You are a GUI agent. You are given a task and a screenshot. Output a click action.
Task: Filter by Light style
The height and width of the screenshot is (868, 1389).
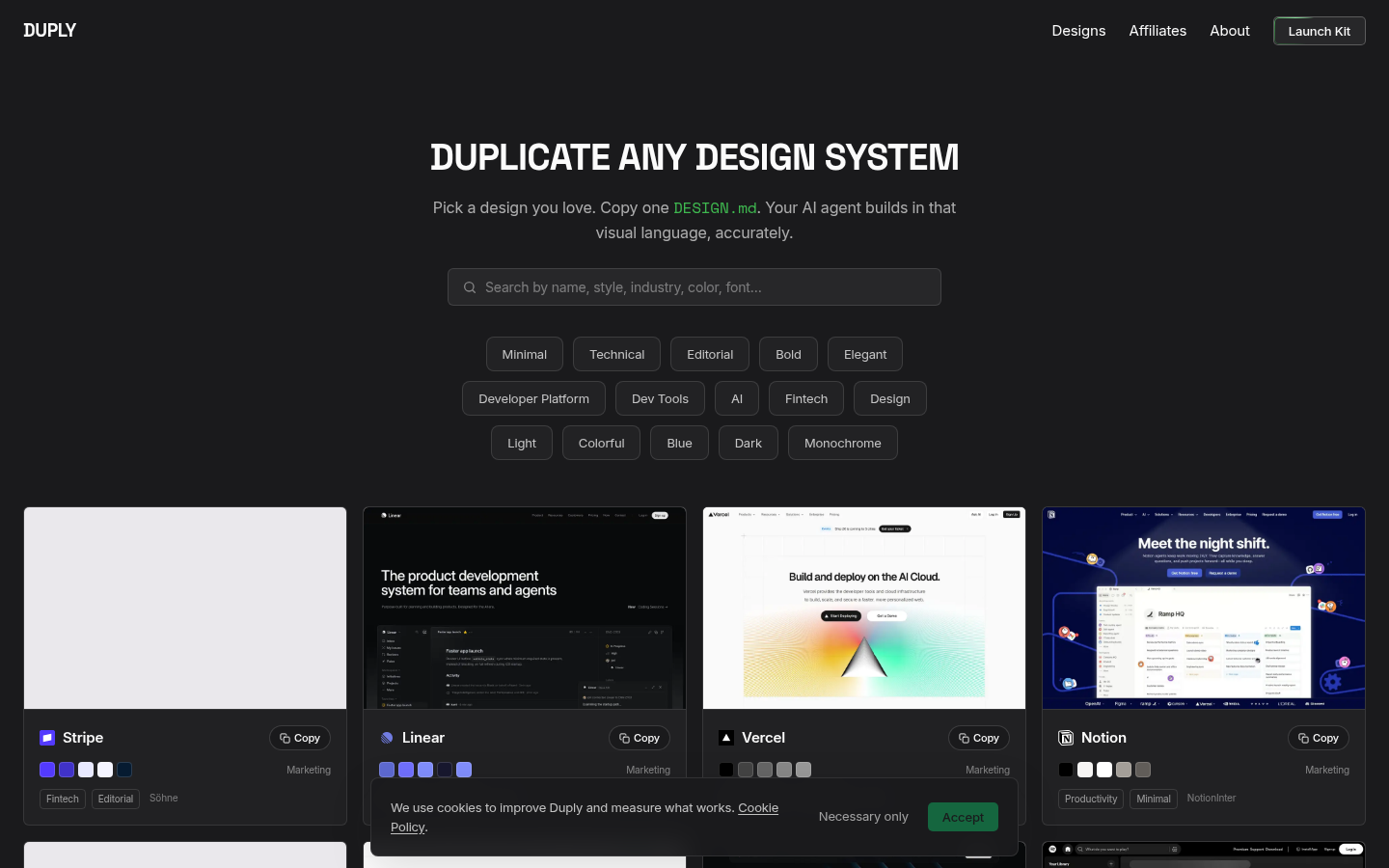(522, 443)
